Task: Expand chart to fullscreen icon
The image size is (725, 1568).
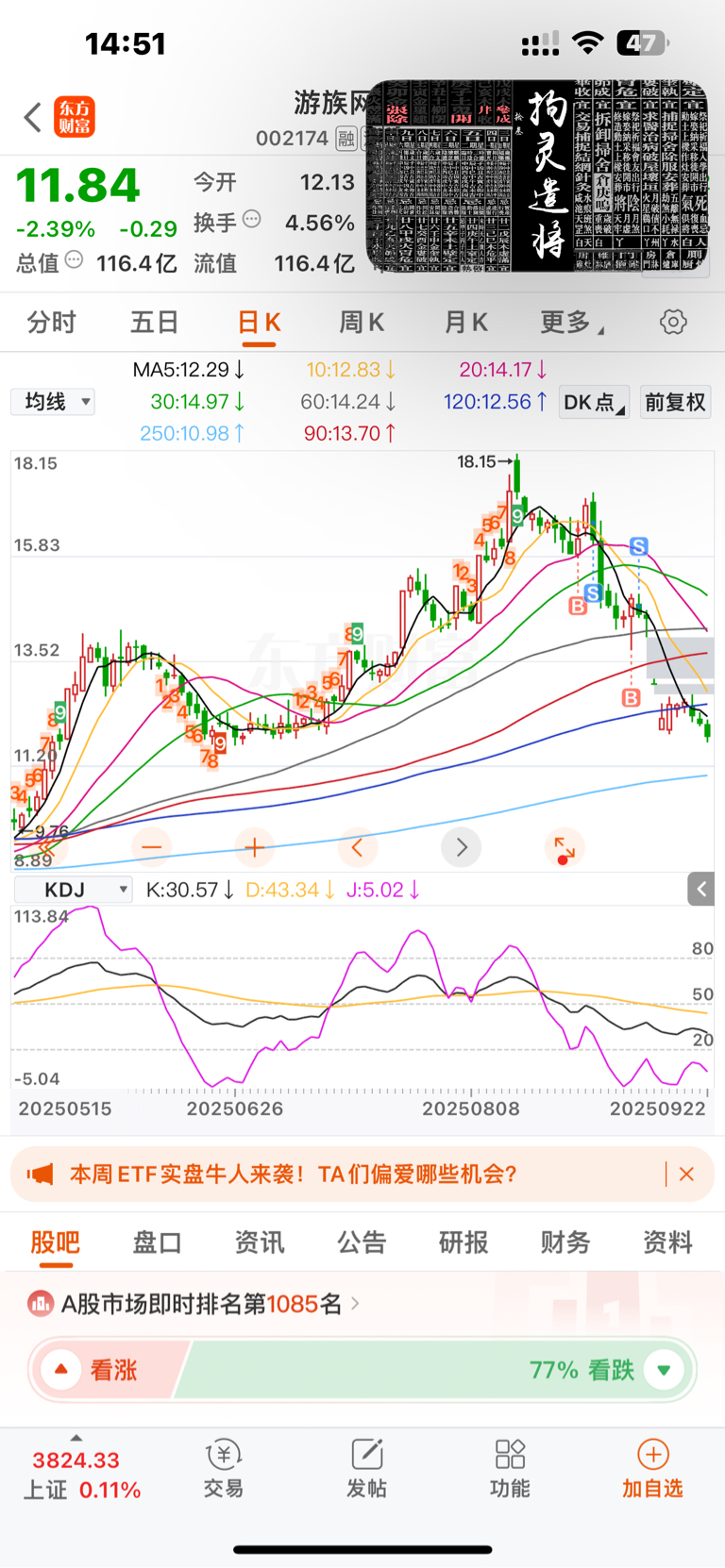Action: tap(565, 847)
